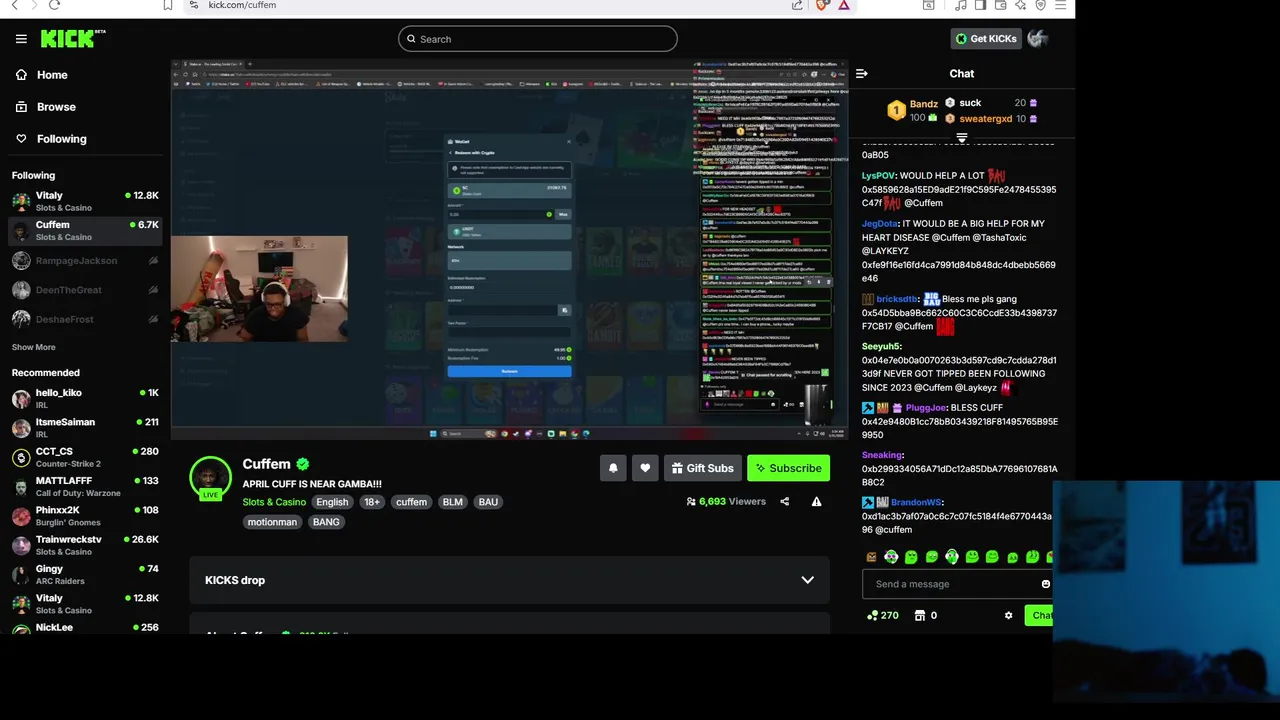Open Following in sidebar navigation
The image size is (1280, 720).
[x=62, y=139]
